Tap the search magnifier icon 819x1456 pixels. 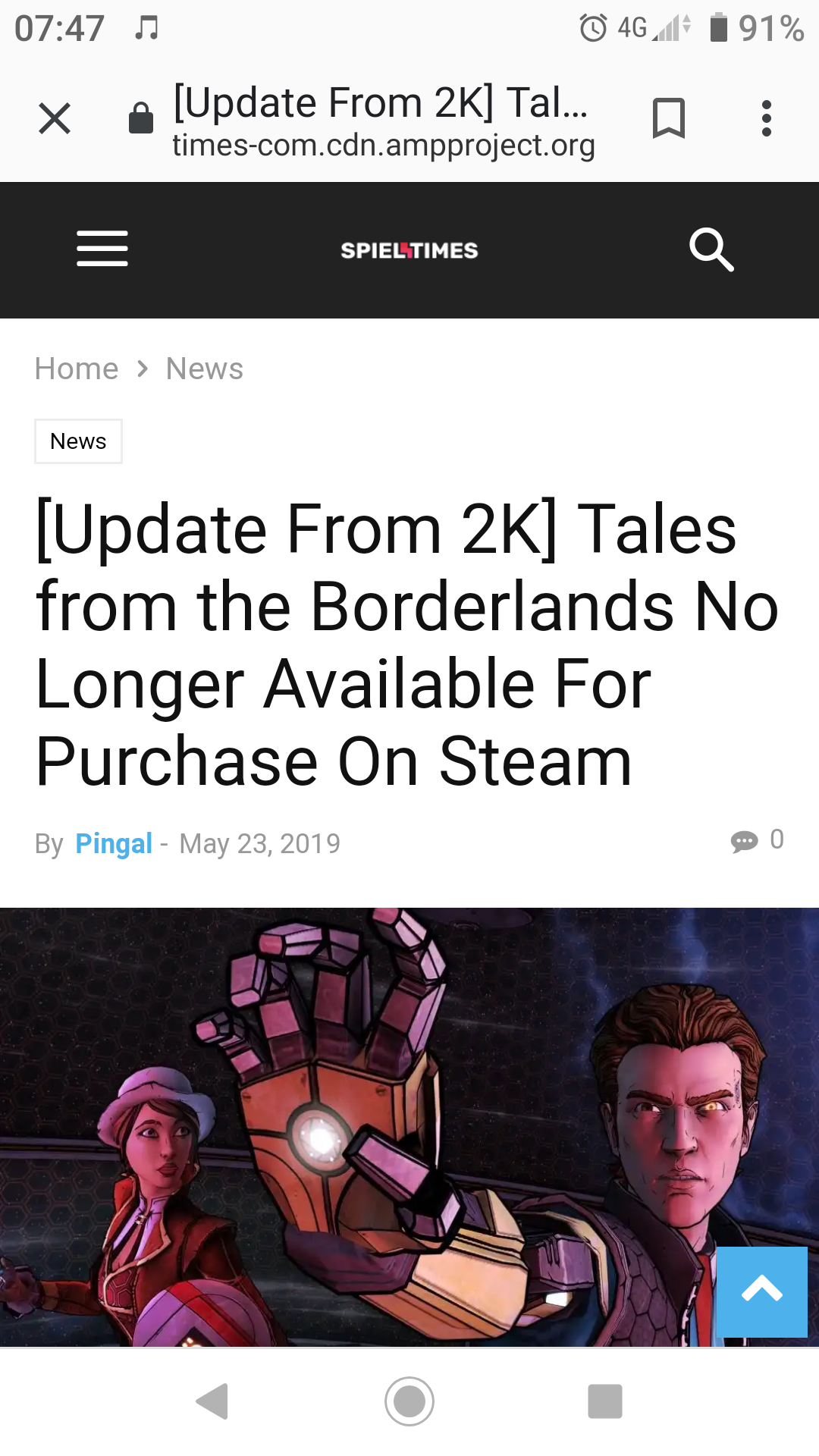click(711, 249)
